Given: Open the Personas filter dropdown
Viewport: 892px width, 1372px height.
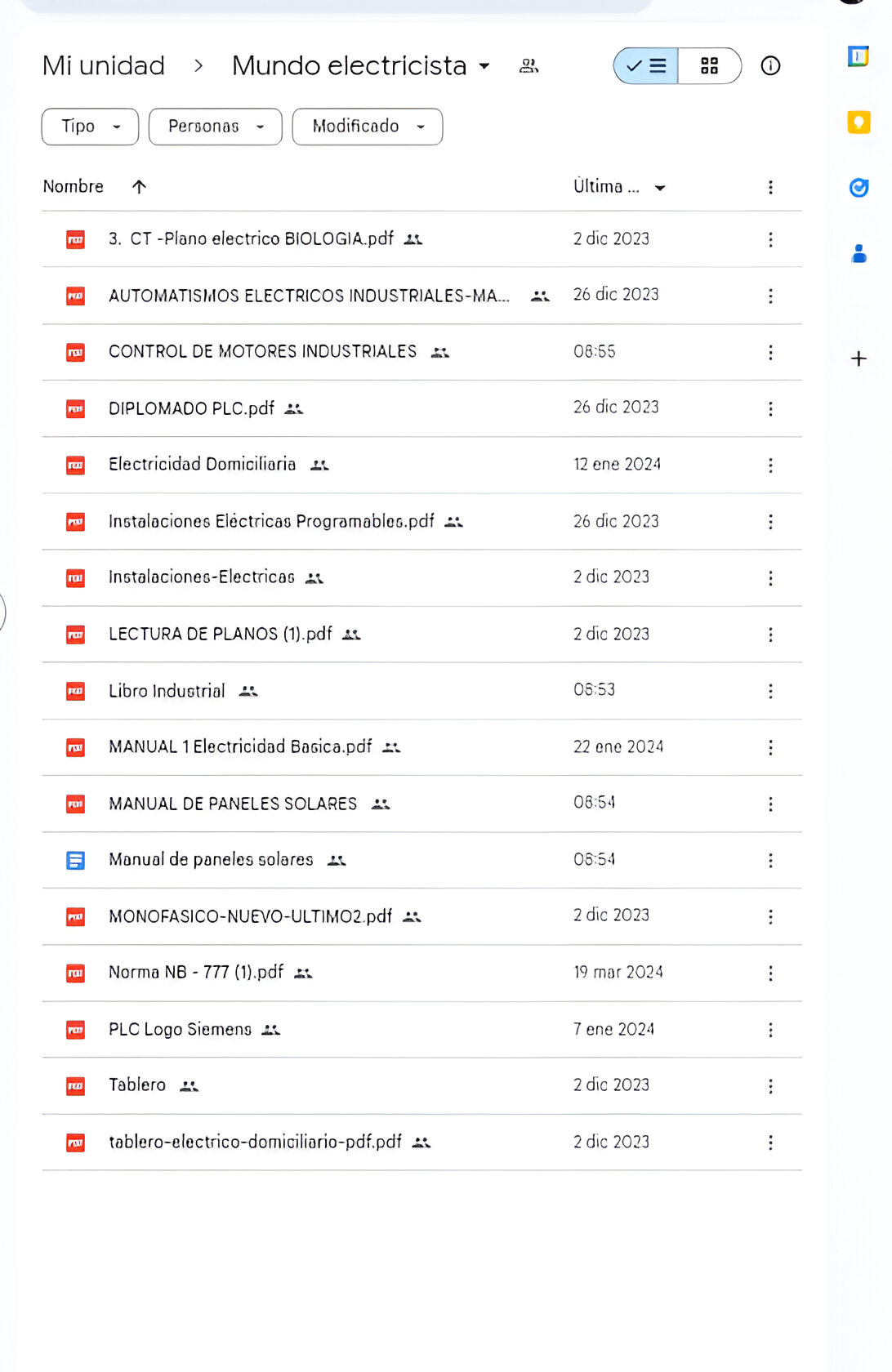Looking at the screenshot, I should (x=216, y=127).
